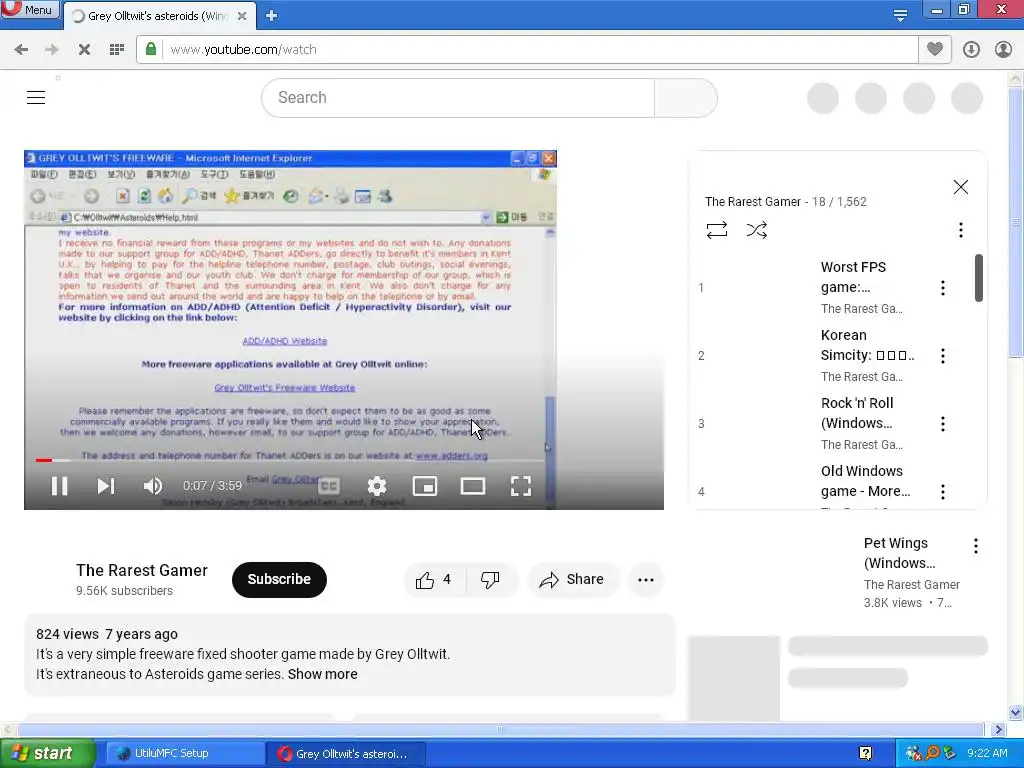This screenshot has width=1024, height=768.
Task: Click the help icon in taskbar
Action: pos(866,754)
